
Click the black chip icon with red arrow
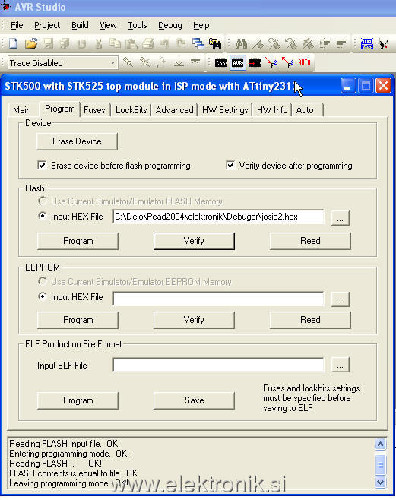pos(255,63)
